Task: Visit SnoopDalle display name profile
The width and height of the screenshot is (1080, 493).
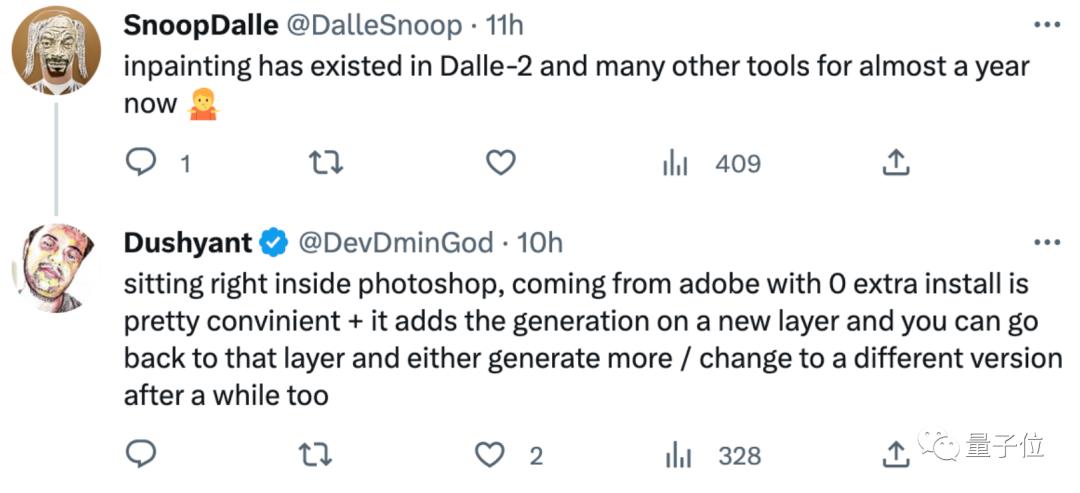Action: (x=200, y=24)
